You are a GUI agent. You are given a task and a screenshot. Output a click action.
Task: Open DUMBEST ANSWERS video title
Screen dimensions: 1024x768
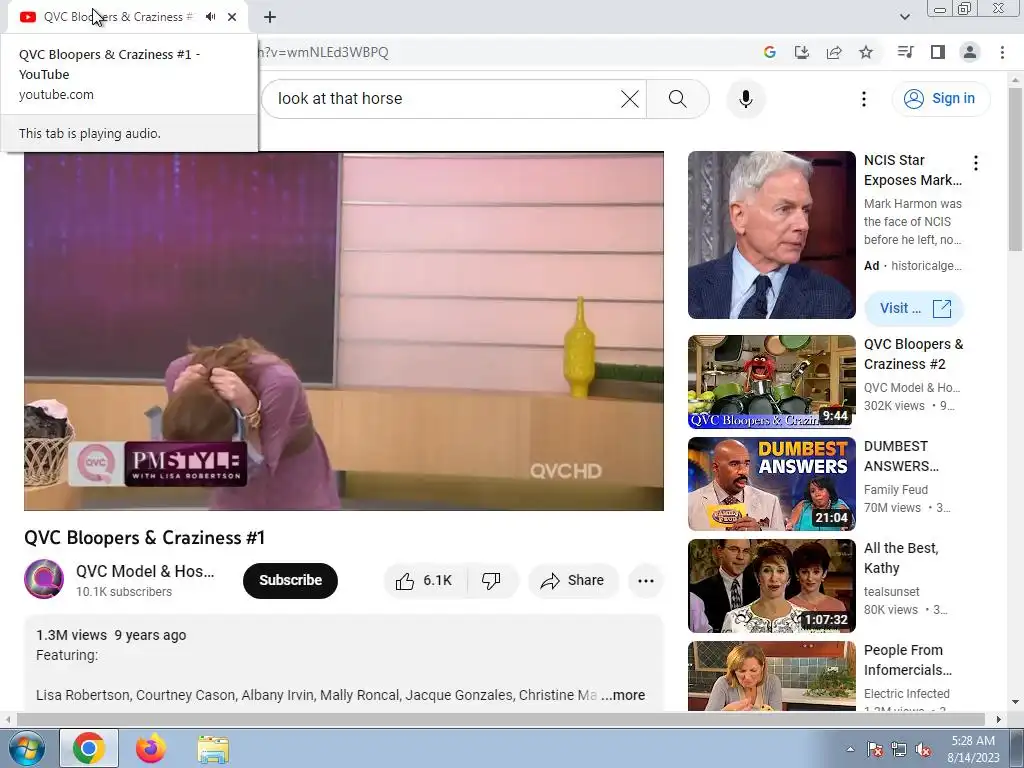point(901,456)
